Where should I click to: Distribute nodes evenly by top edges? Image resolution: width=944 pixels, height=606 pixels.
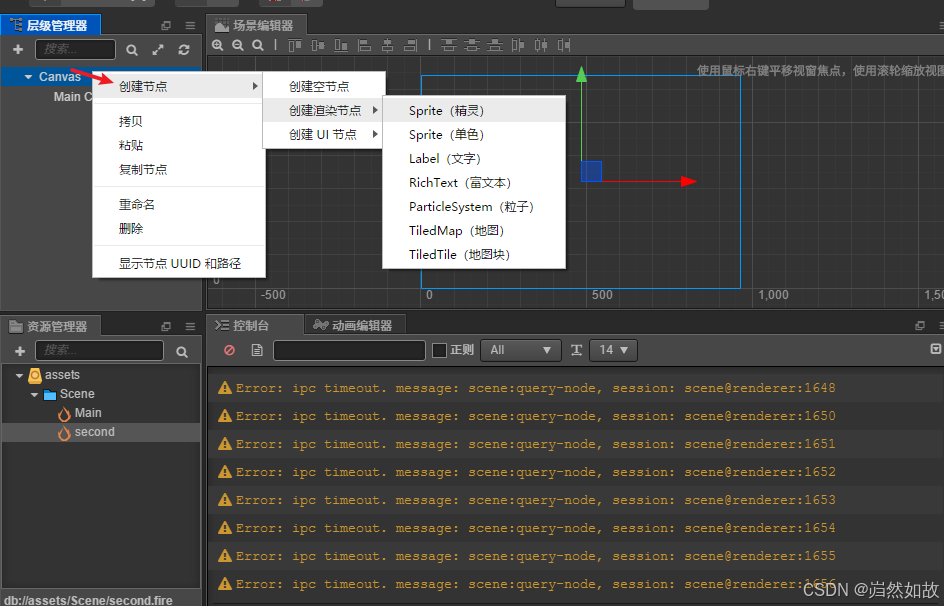tap(449, 45)
